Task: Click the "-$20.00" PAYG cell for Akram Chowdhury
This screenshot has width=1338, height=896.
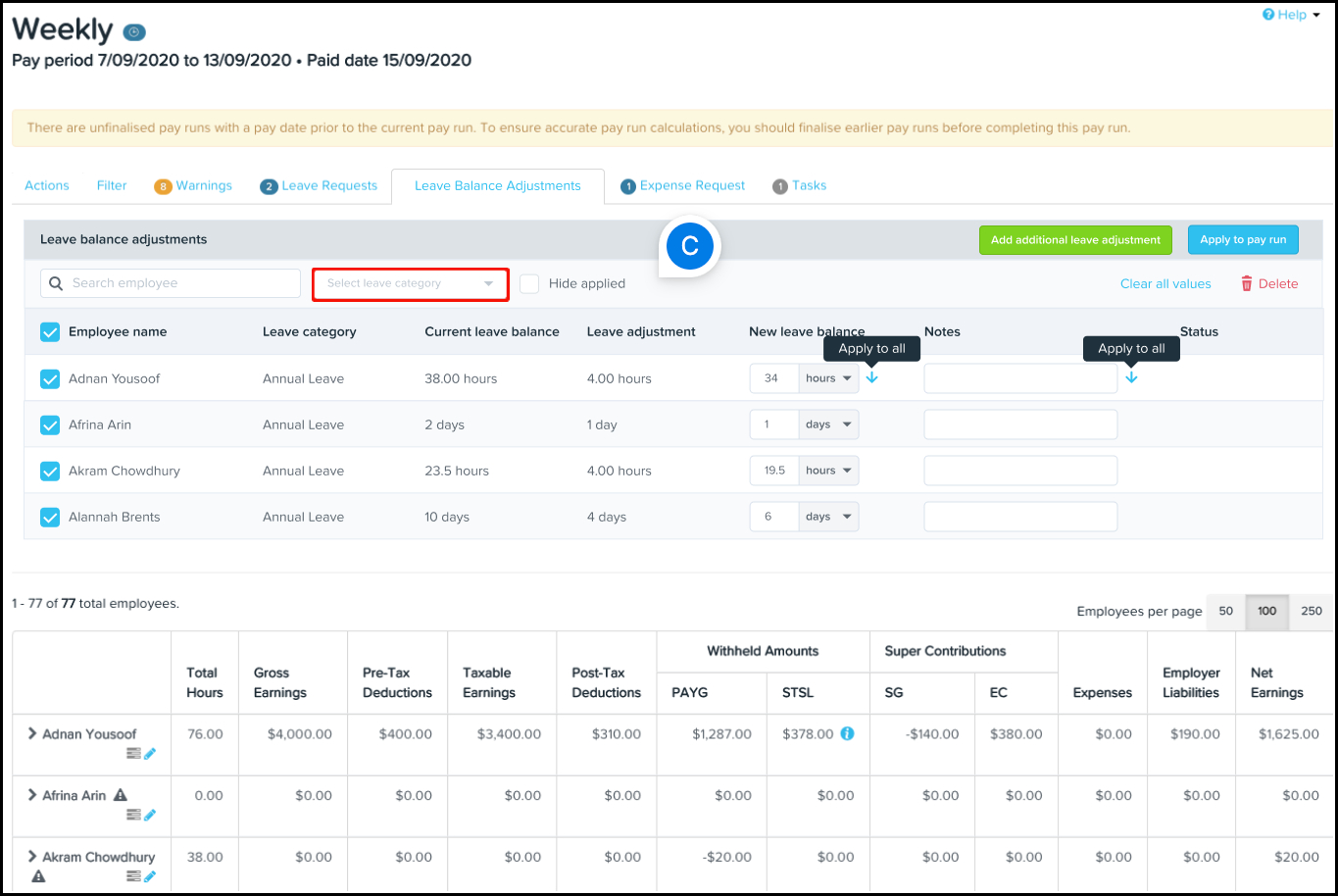Action: [x=726, y=857]
